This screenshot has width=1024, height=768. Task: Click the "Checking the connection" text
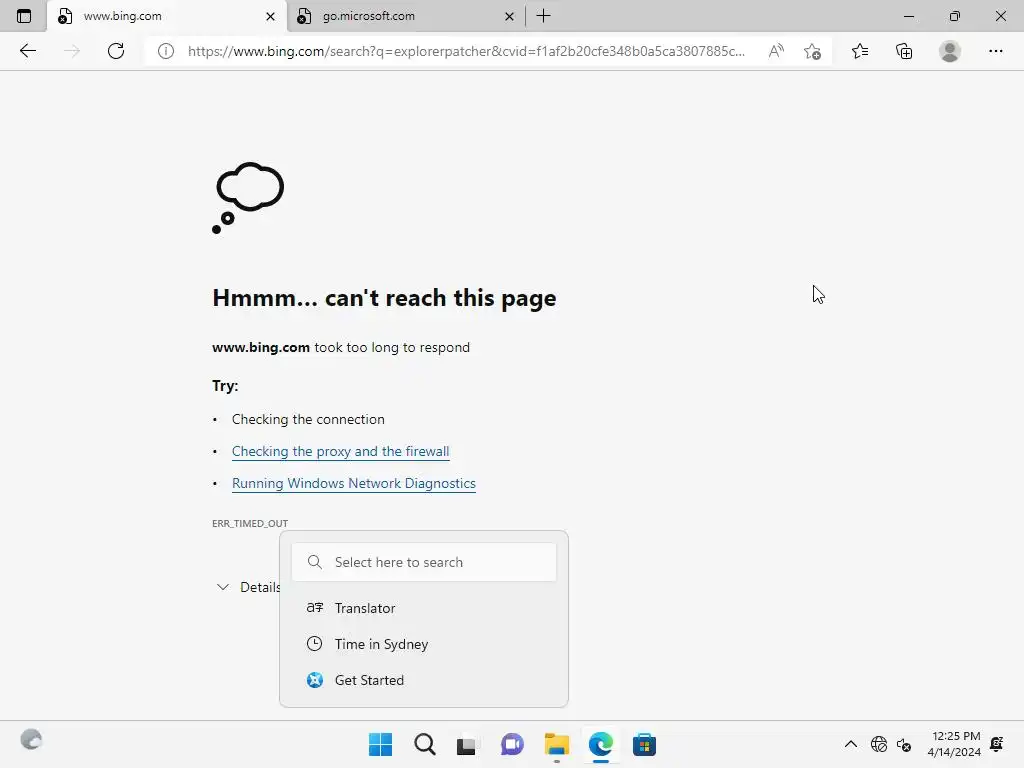click(x=308, y=419)
